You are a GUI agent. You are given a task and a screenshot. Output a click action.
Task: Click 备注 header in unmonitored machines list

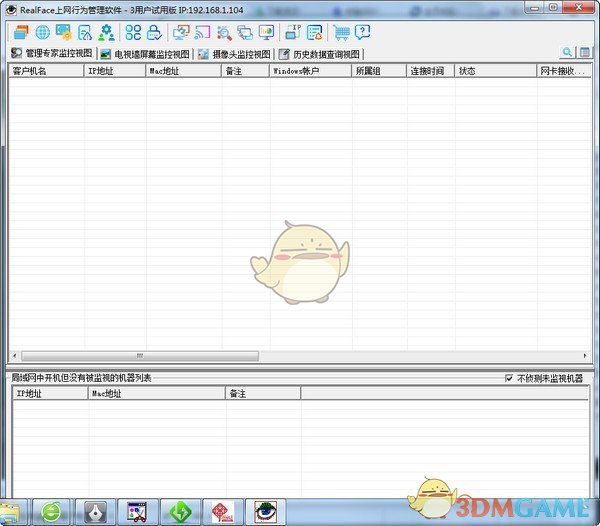click(x=263, y=394)
